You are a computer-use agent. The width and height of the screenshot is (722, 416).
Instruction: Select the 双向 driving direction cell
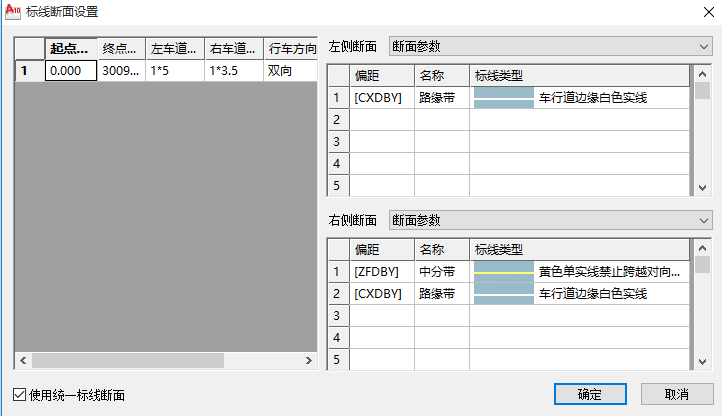coord(291,71)
